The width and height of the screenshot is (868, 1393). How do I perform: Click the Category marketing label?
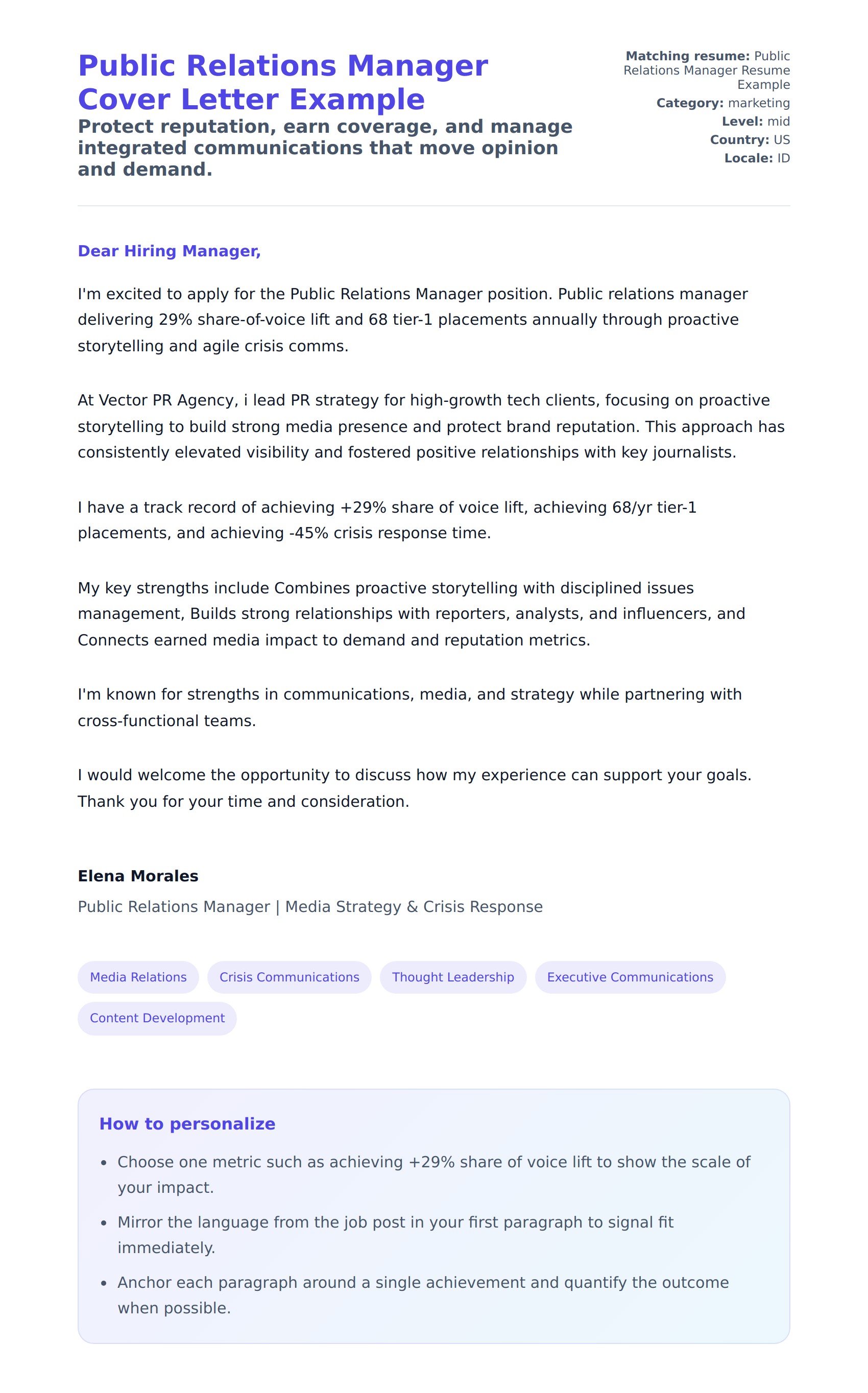(723, 103)
